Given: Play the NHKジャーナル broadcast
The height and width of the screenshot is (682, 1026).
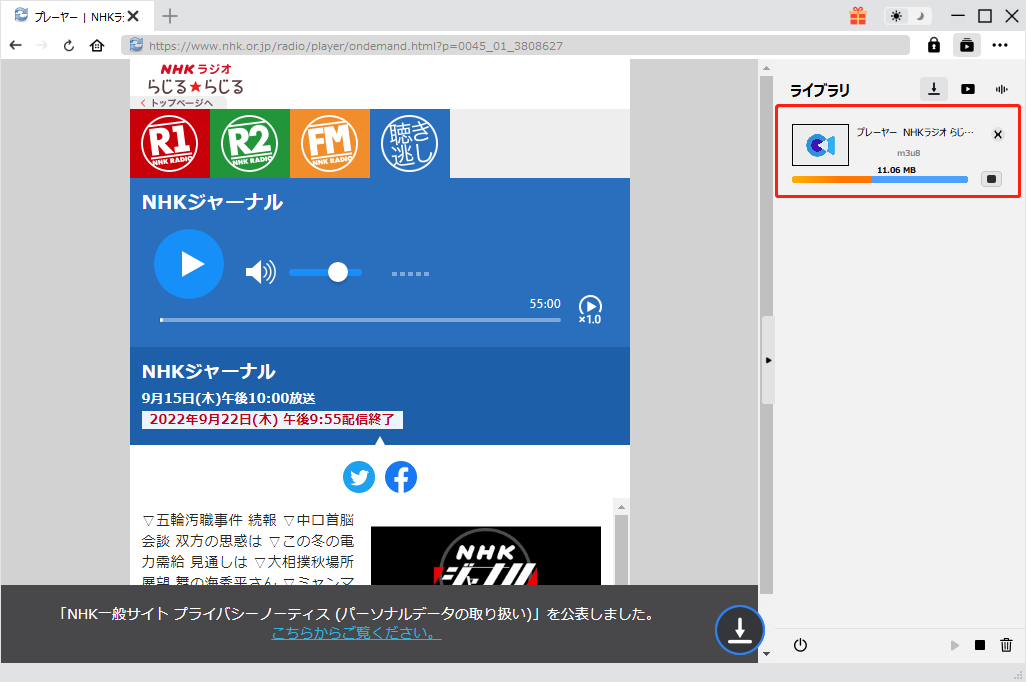Looking at the screenshot, I should pos(189,264).
